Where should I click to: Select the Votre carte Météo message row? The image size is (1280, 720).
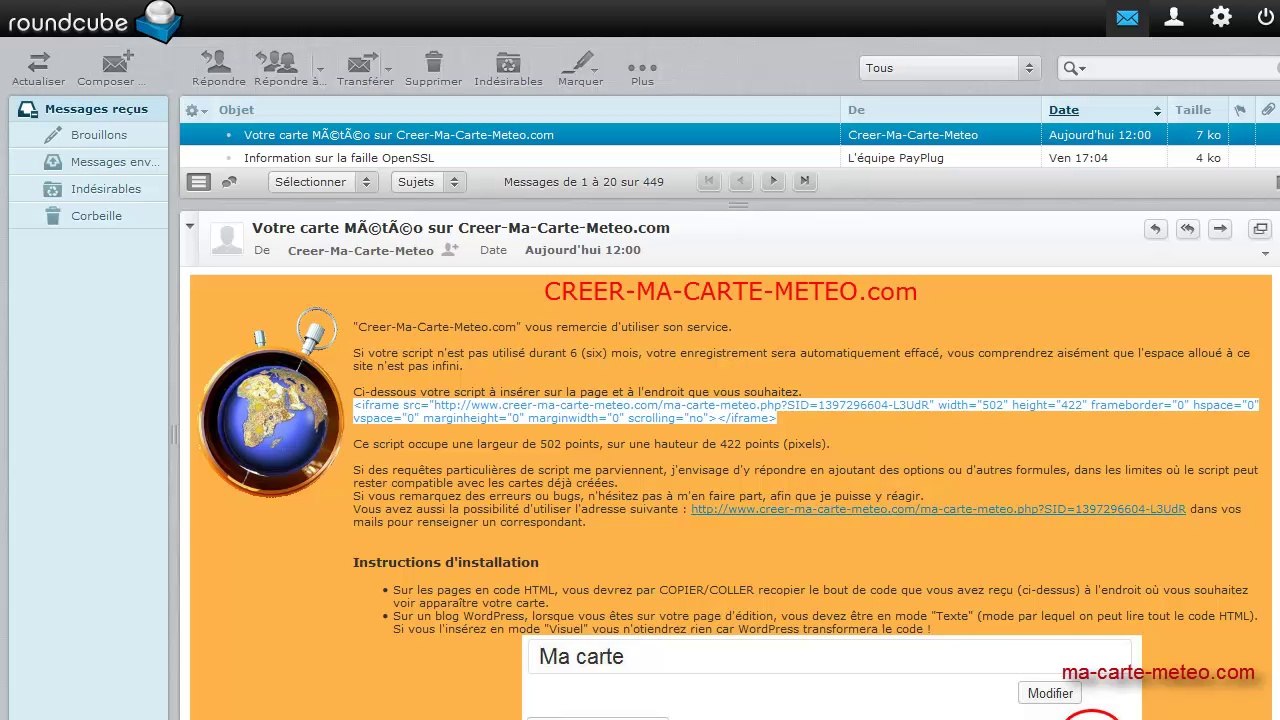(730, 135)
